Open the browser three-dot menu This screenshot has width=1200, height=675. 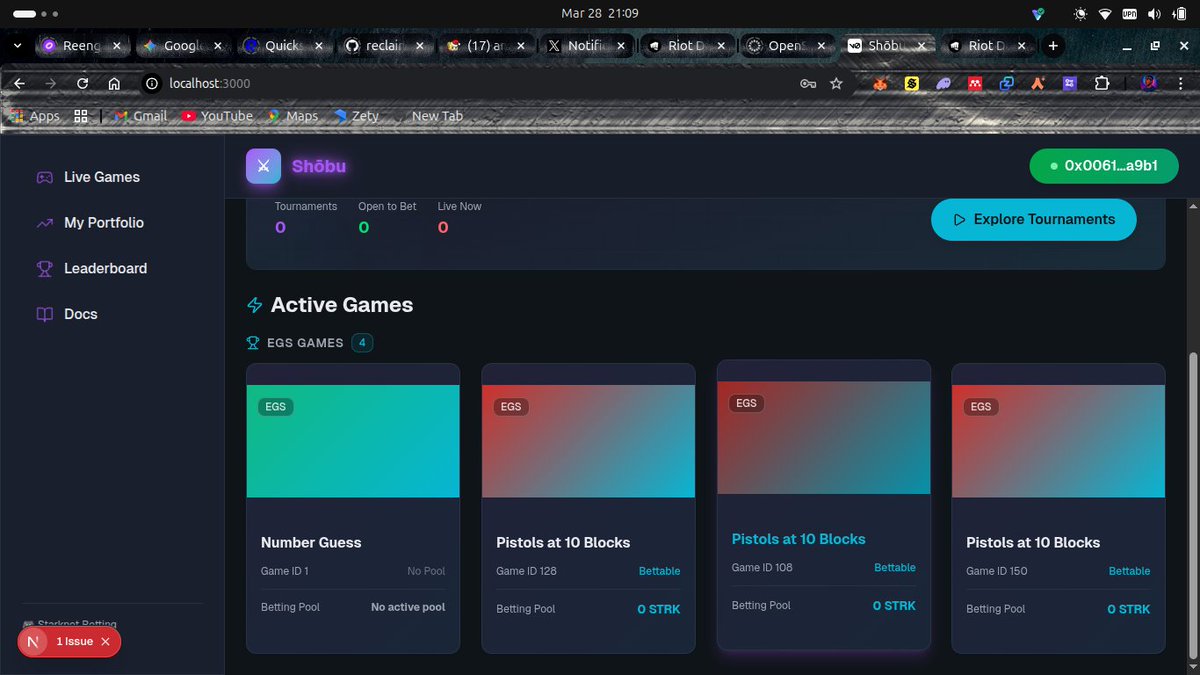coord(1180,84)
